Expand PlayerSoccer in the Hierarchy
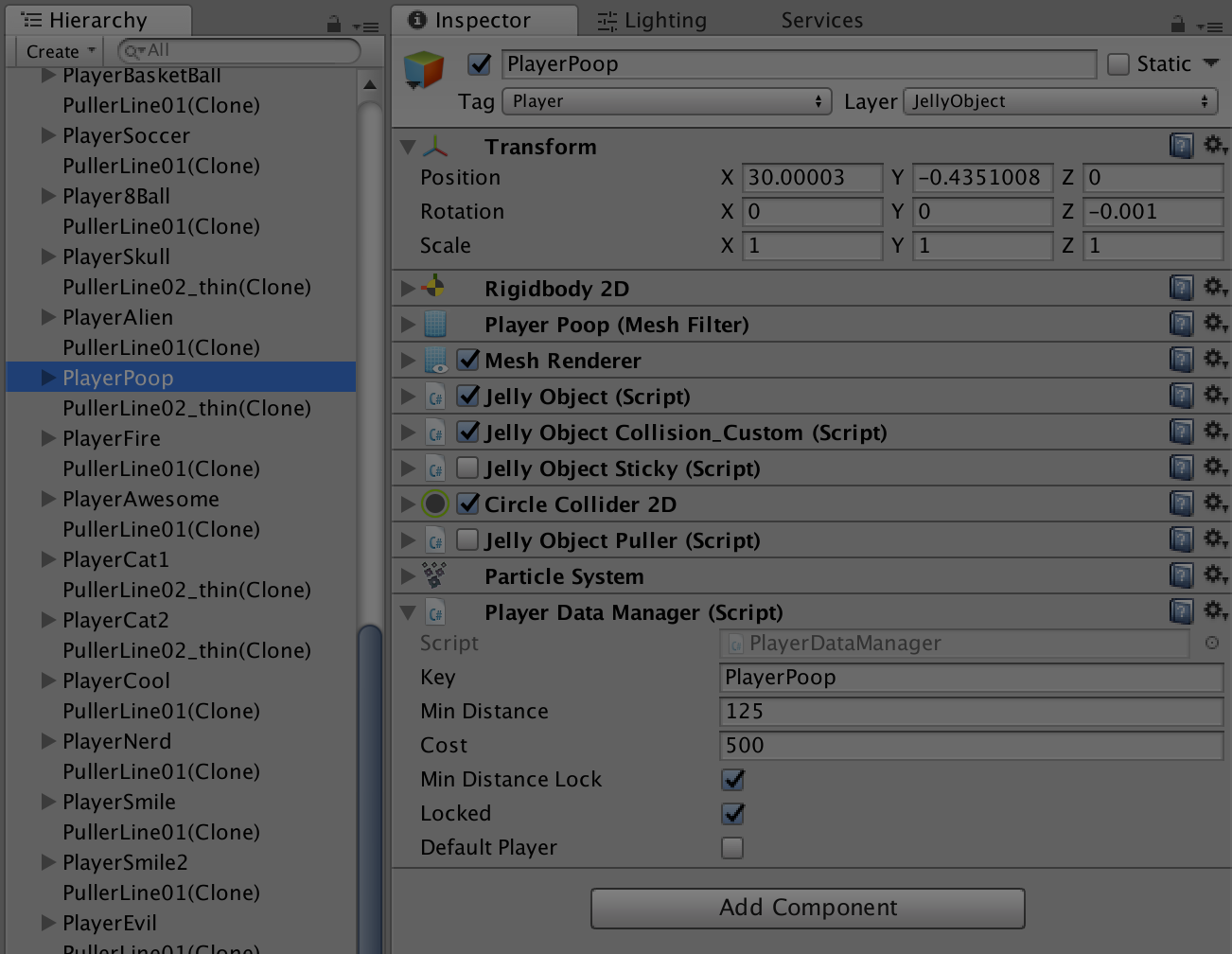 coord(48,135)
